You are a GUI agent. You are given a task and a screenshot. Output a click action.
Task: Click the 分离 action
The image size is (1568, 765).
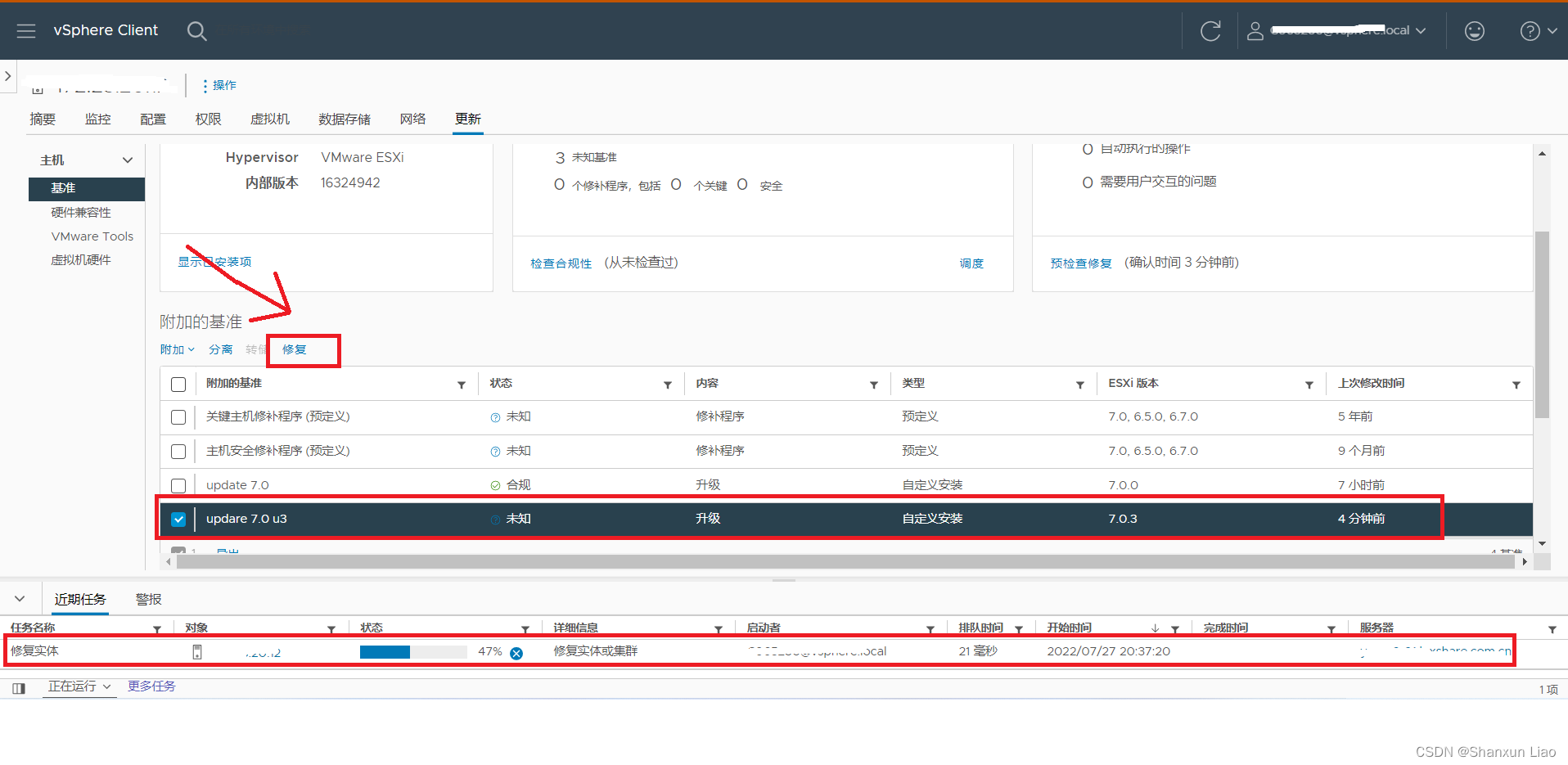(221, 349)
